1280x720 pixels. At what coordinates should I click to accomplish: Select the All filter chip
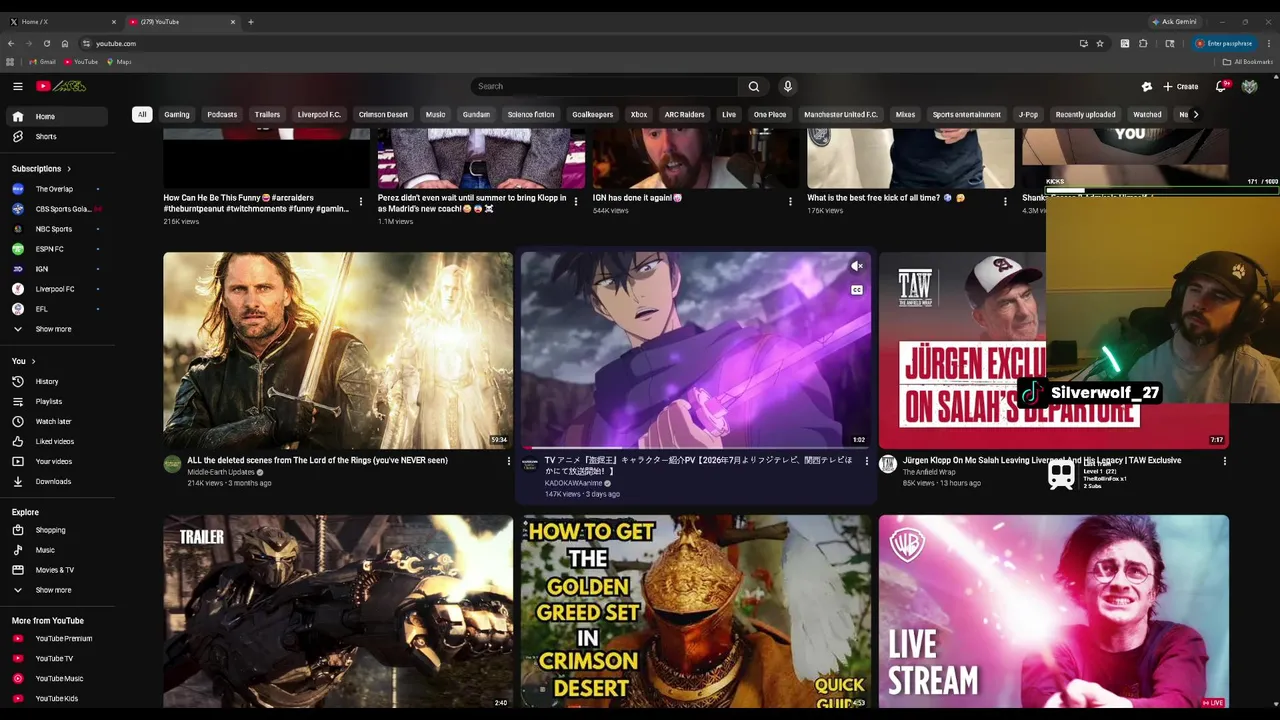click(142, 114)
